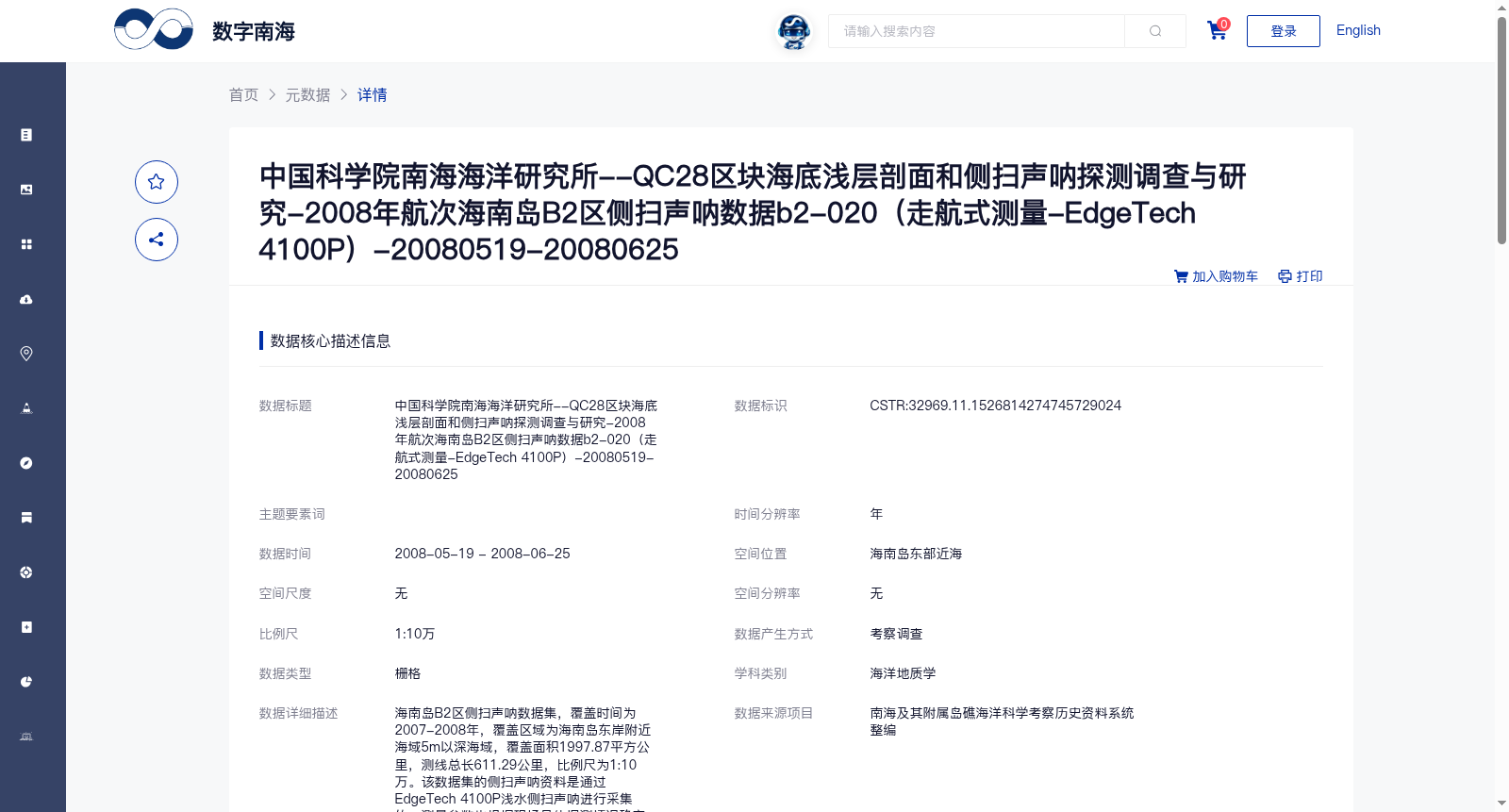This screenshot has height=812, width=1509.
Task: Click the 南海及其附属岛礁 source project value
Action: click(x=1002, y=721)
